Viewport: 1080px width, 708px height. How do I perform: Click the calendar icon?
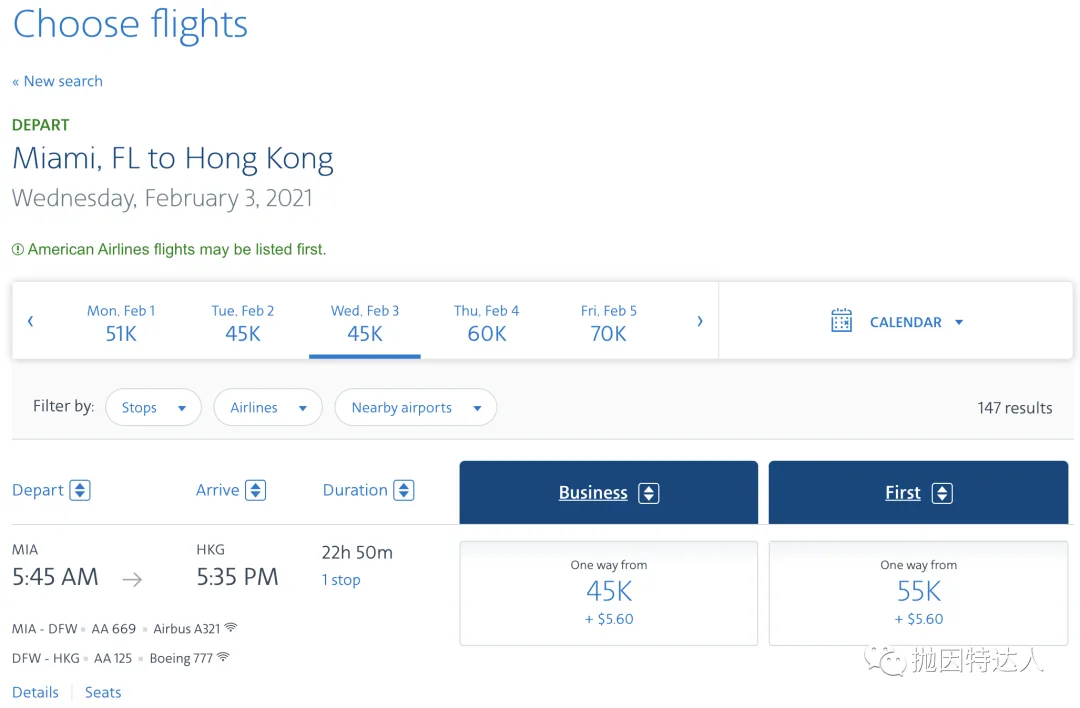842,321
